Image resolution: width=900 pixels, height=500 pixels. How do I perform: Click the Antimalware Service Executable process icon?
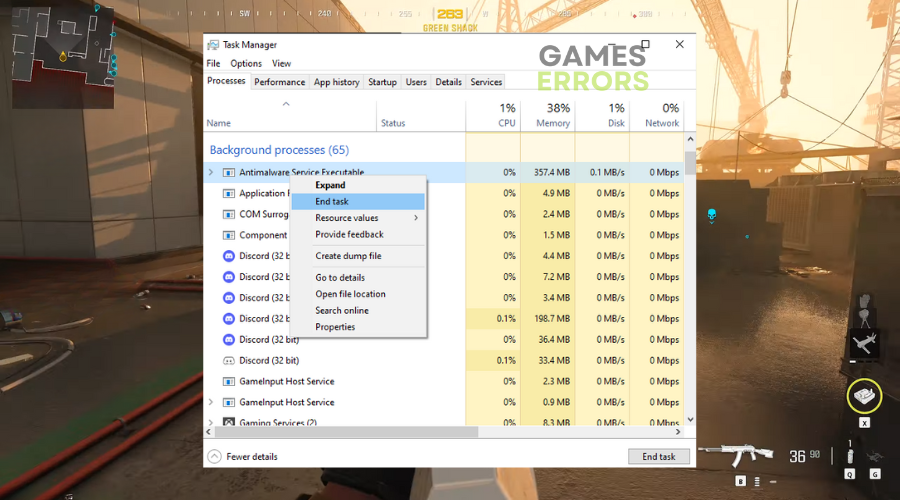coord(228,172)
